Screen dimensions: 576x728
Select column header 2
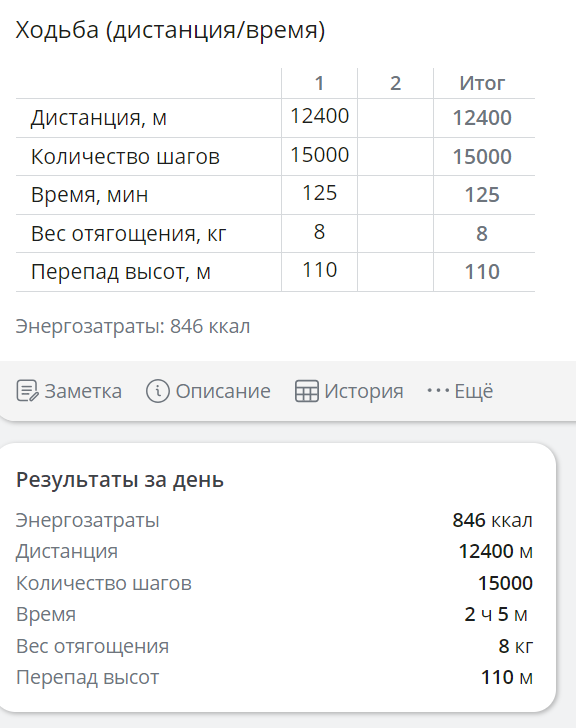pos(395,84)
